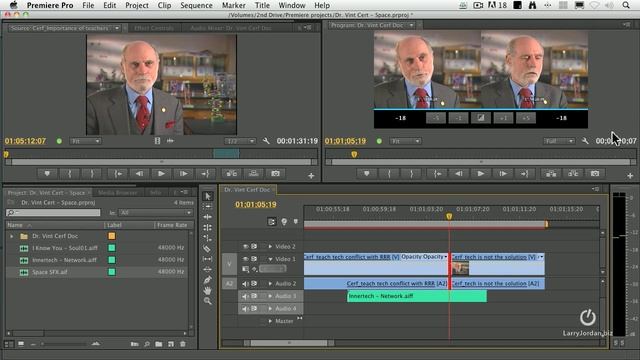Mute Audio 3 track speaker toggle

[245, 296]
